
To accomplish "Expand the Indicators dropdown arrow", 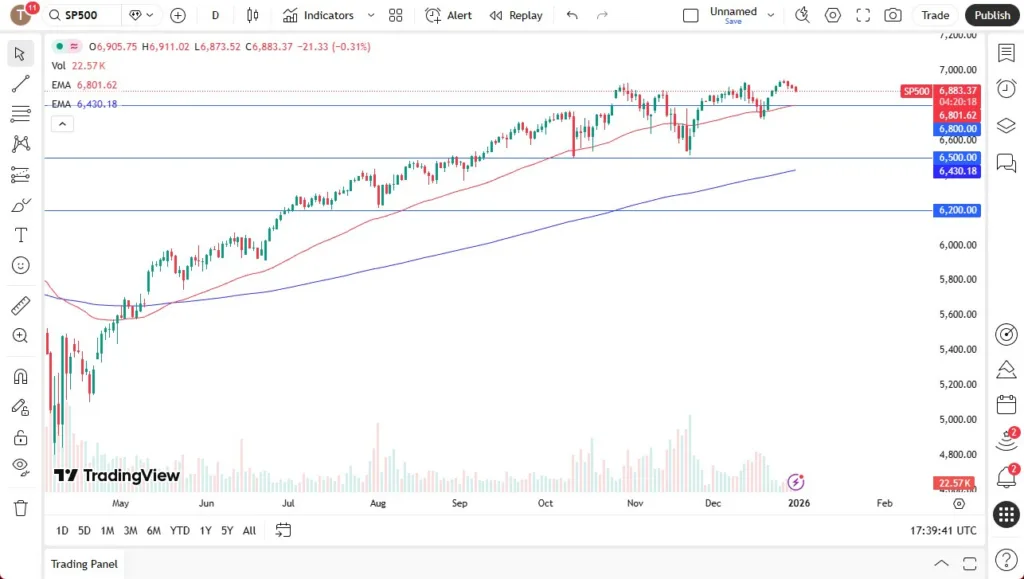I will click(x=369, y=15).
